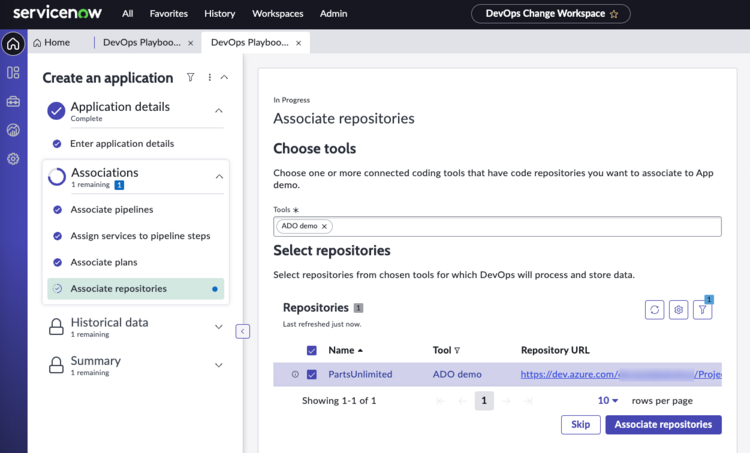
Task: Click the ADO demo cell in table
Action: pyautogui.click(x=457, y=375)
